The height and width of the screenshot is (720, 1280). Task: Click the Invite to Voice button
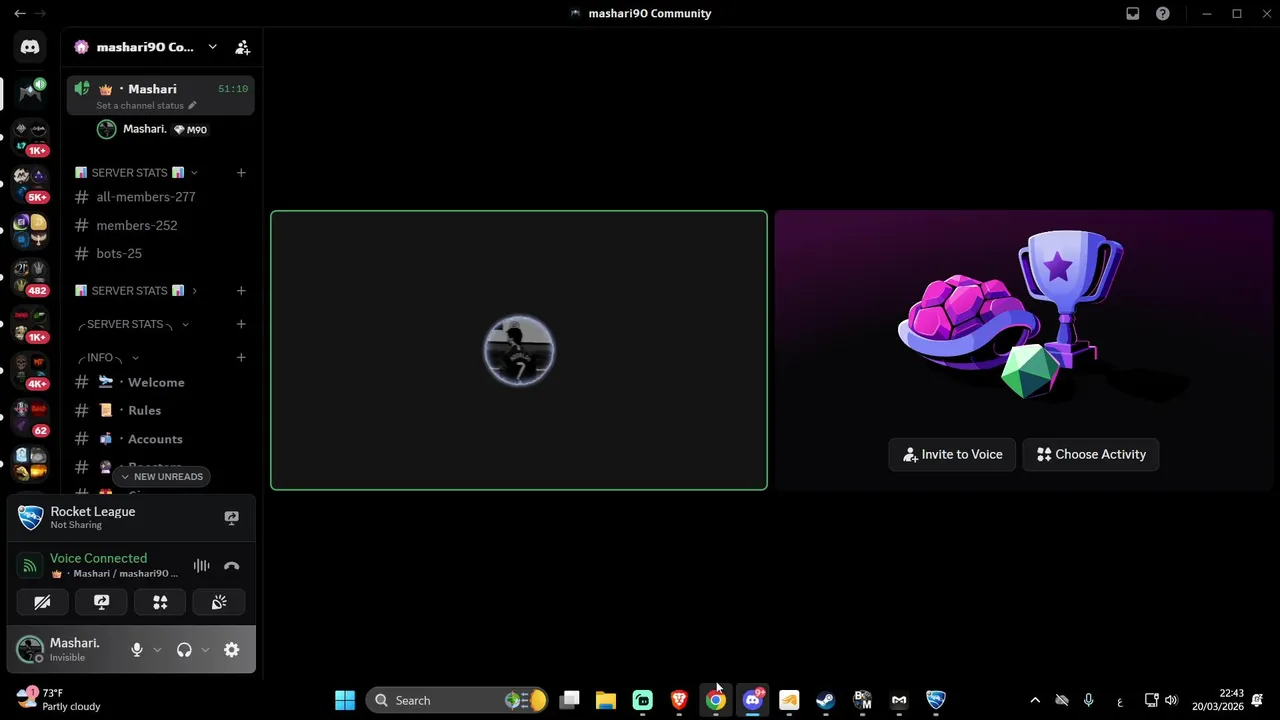click(952, 454)
